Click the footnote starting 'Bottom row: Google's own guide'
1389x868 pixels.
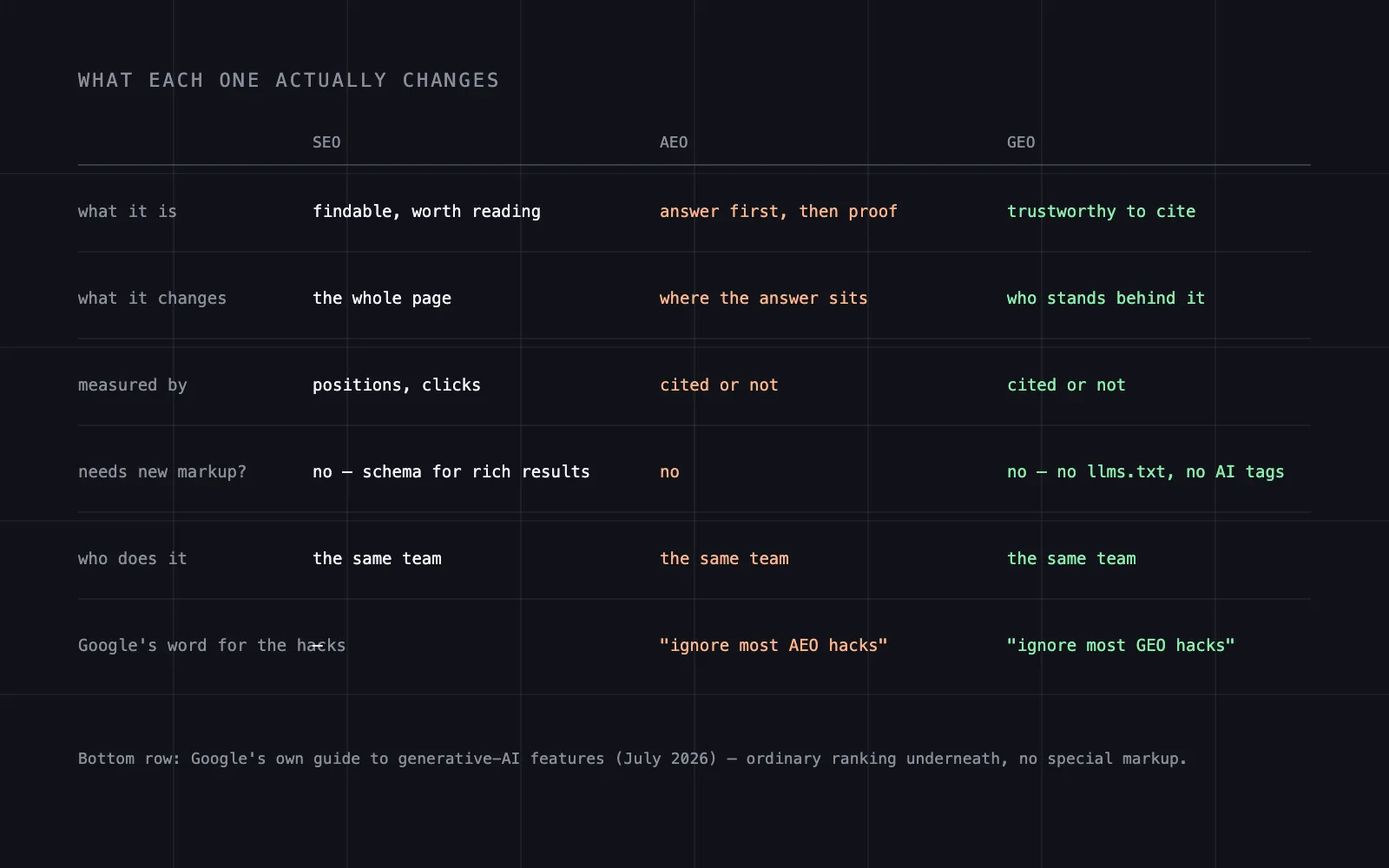(x=632, y=759)
